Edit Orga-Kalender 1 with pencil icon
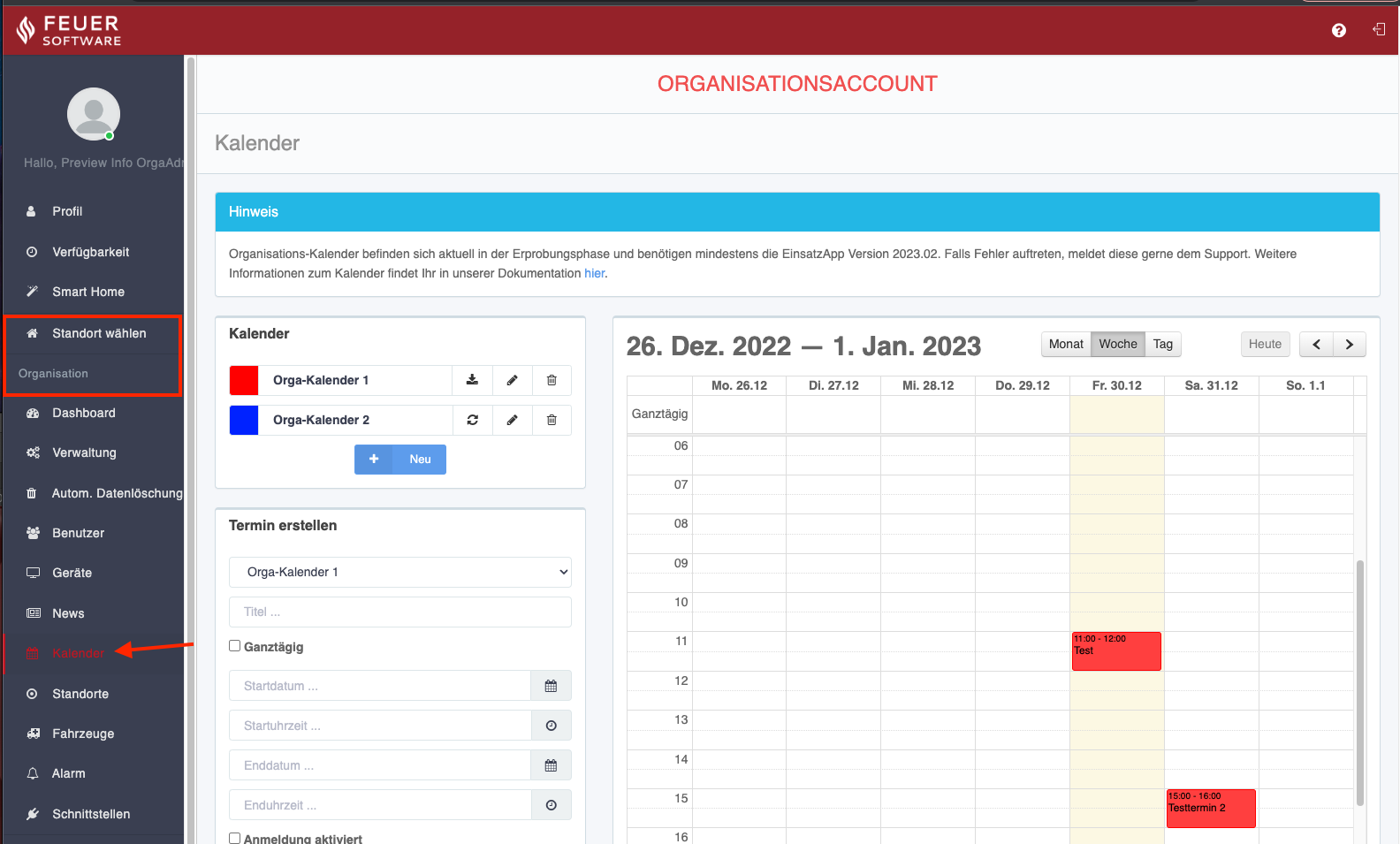 click(x=512, y=380)
